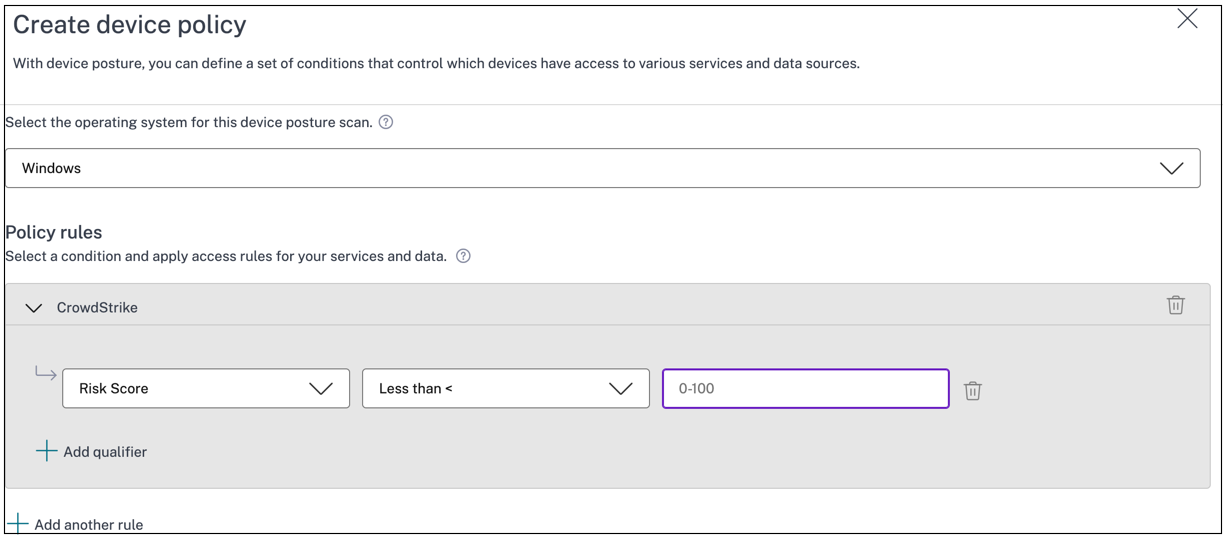1223x536 pixels.
Task: Click the indent arrow icon before Risk Score
Action: 45,374
